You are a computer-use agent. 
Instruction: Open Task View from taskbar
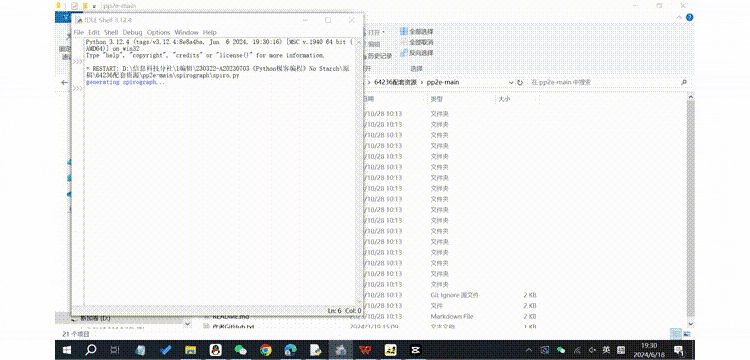(x=115, y=350)
